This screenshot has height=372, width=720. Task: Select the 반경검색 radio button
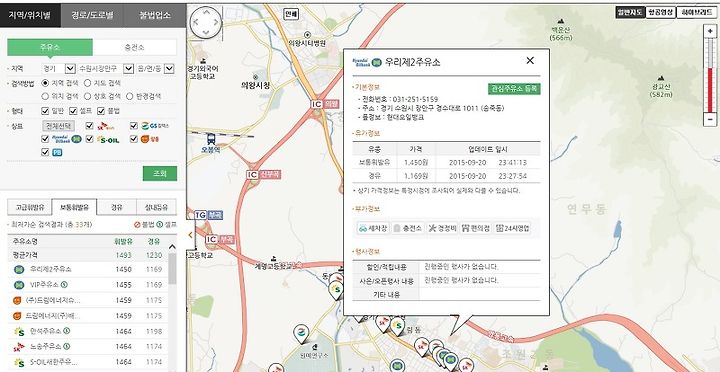[129, 96]
